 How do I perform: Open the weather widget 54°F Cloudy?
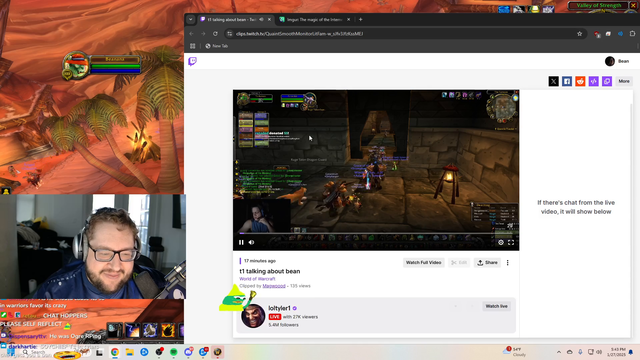pos(516,352)
